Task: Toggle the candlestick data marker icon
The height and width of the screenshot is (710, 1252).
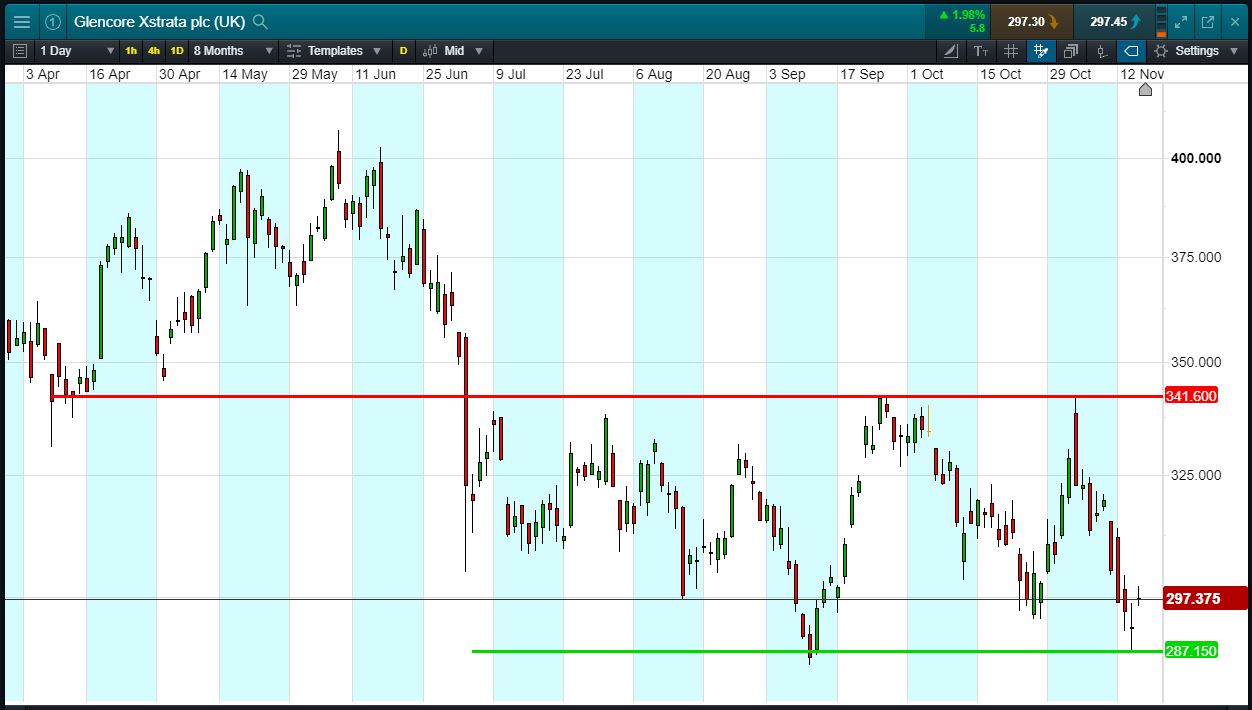Action: coord(1101,50)
